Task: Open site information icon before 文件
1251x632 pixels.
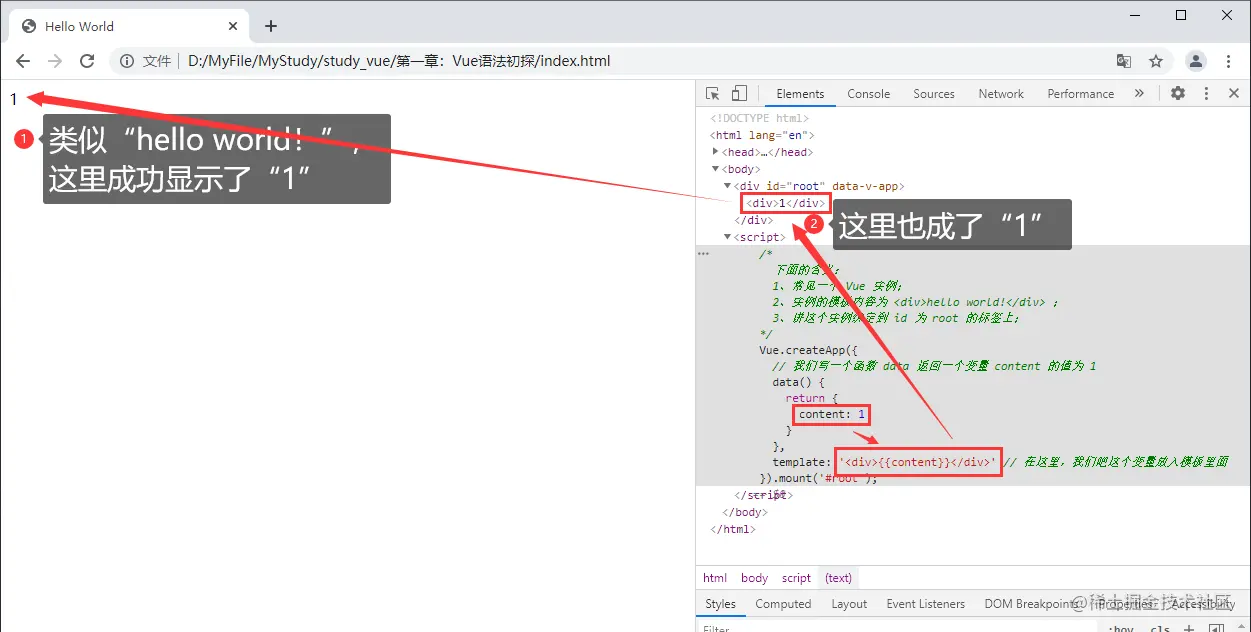Action: tap(127, 61)
